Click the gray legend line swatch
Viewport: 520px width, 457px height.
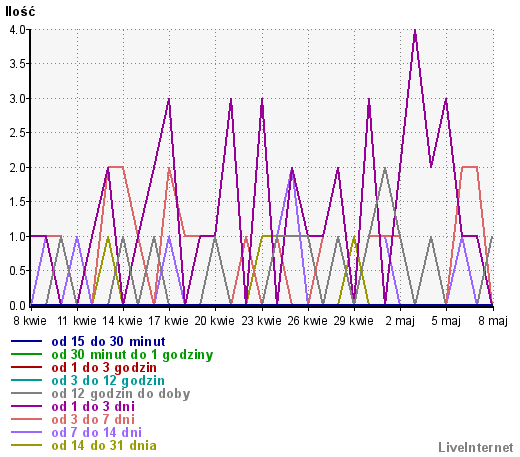pyautogui.click(x=26, y=393)
